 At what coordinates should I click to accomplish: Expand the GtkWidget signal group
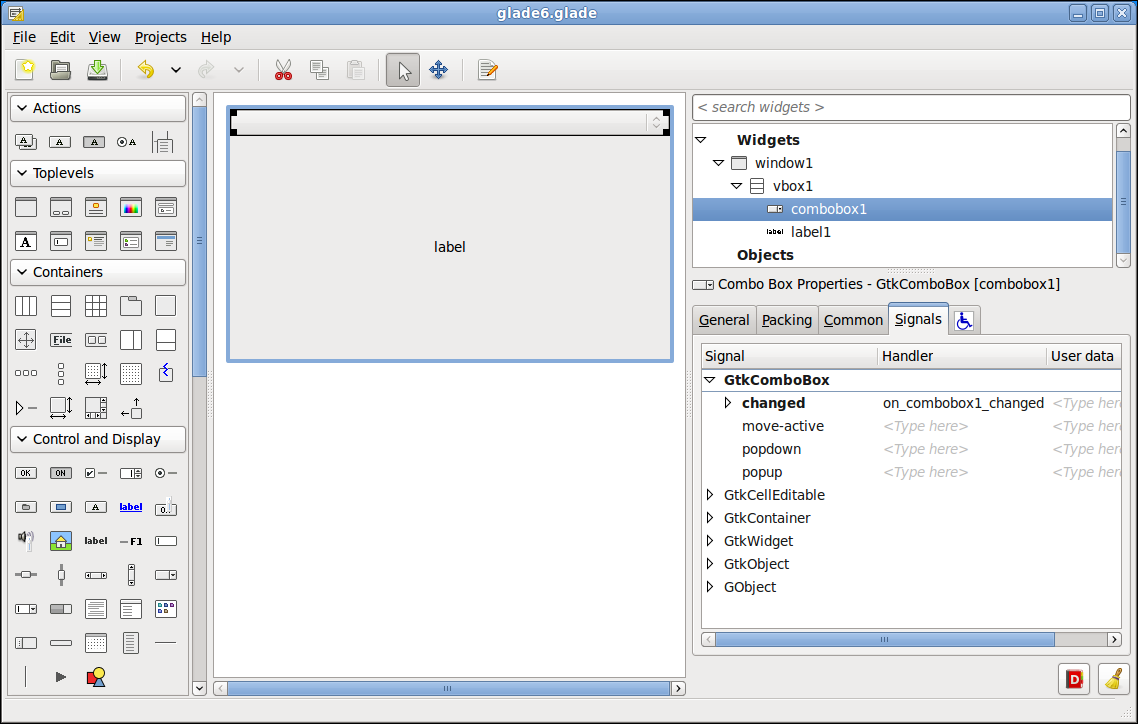(x=710, y=540)
